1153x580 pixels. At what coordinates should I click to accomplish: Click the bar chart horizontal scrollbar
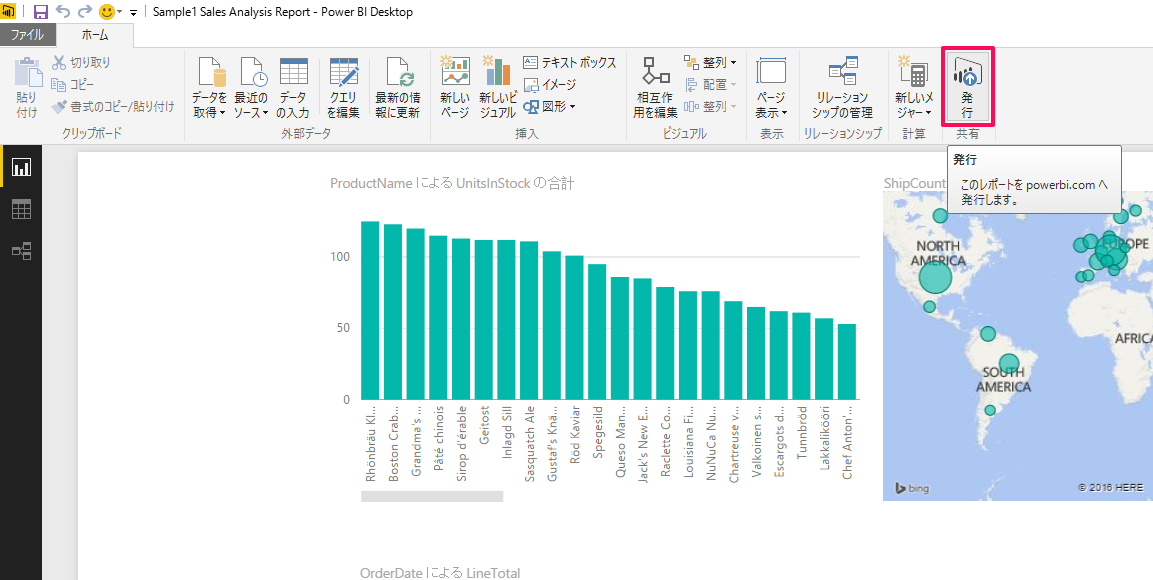tap(432, 496)
